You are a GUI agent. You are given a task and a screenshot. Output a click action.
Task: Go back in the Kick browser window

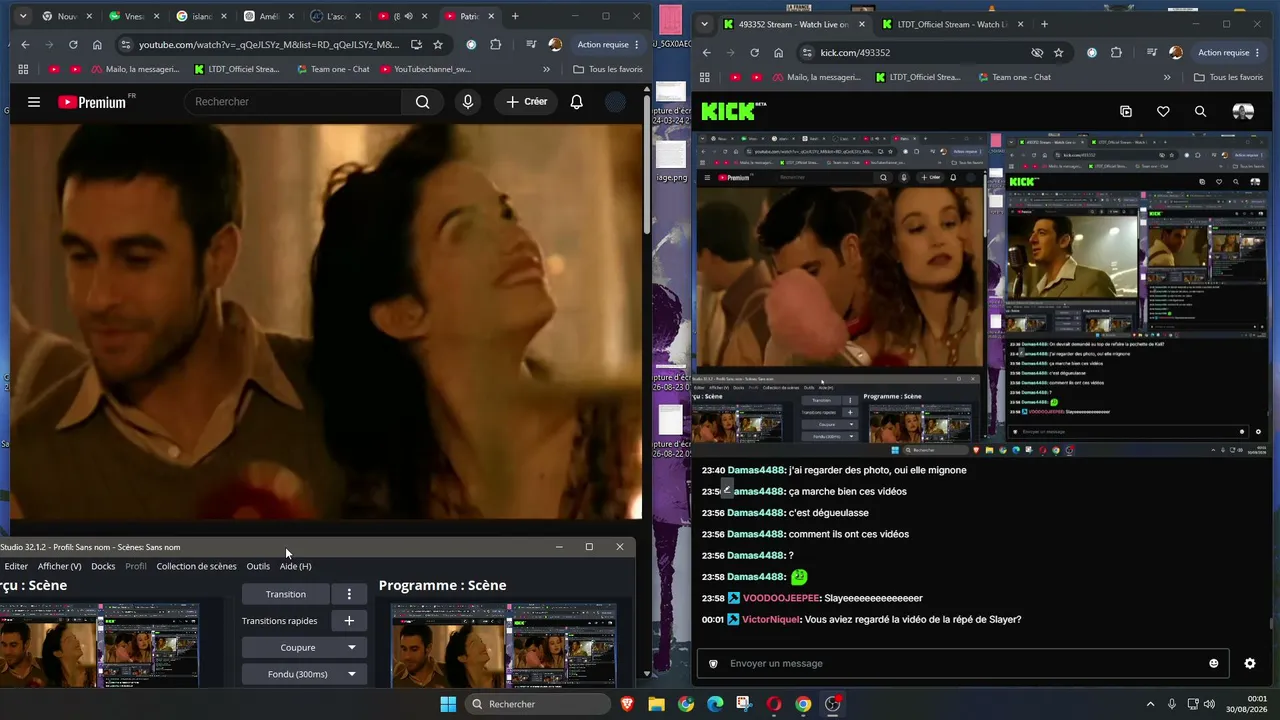pyautogui.click(x=707, y=53)
